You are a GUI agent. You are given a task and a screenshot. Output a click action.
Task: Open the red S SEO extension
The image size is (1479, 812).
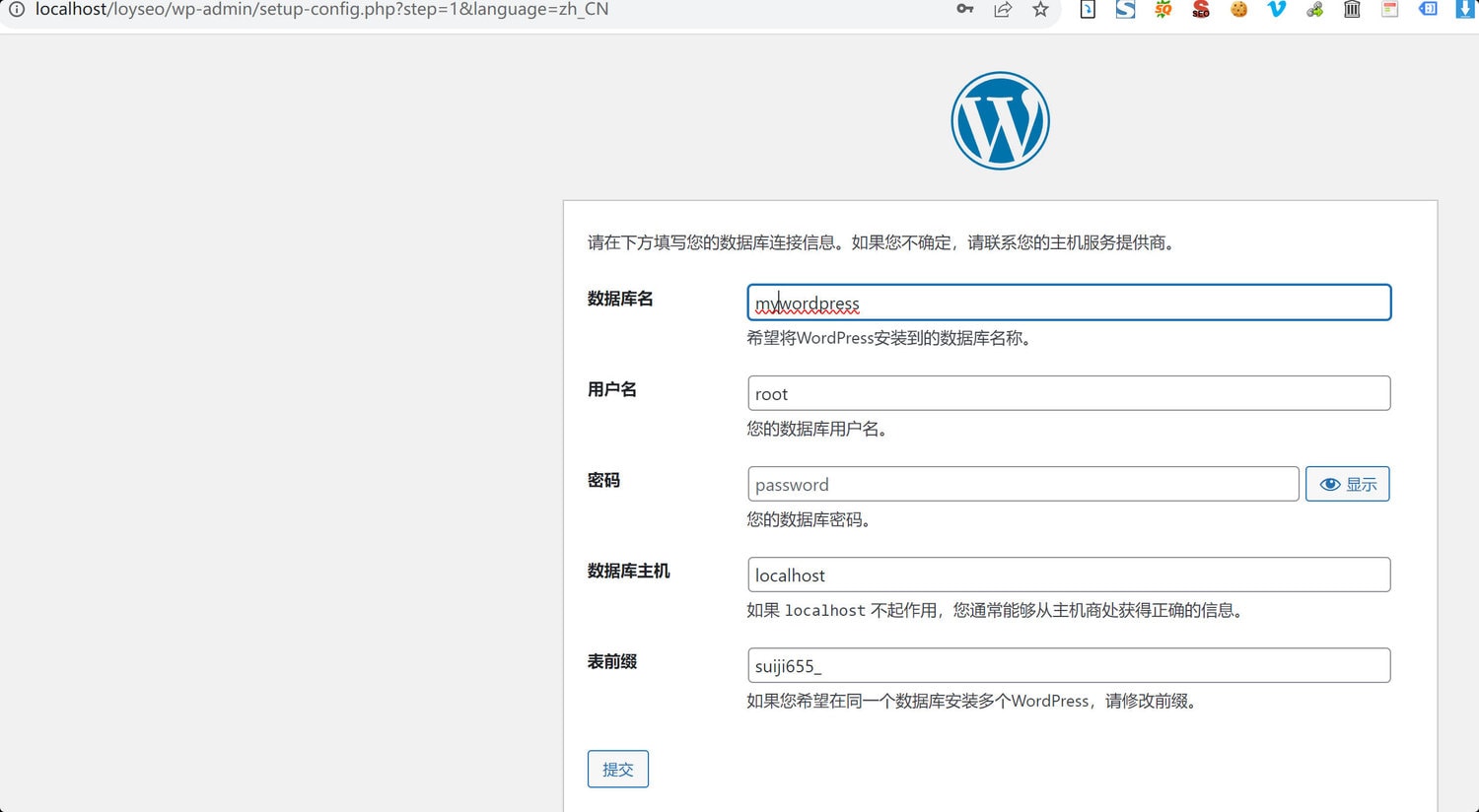(x=1201, y=9)
